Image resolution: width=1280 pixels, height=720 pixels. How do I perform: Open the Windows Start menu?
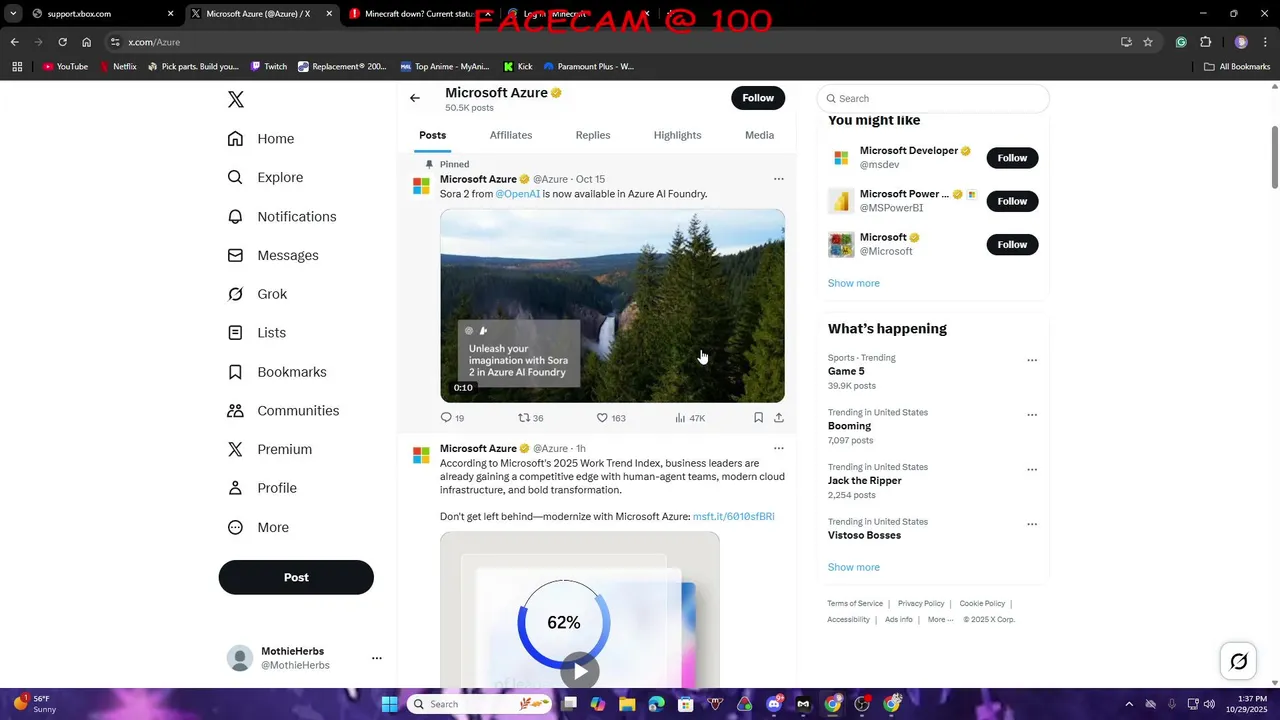(389, 704)
